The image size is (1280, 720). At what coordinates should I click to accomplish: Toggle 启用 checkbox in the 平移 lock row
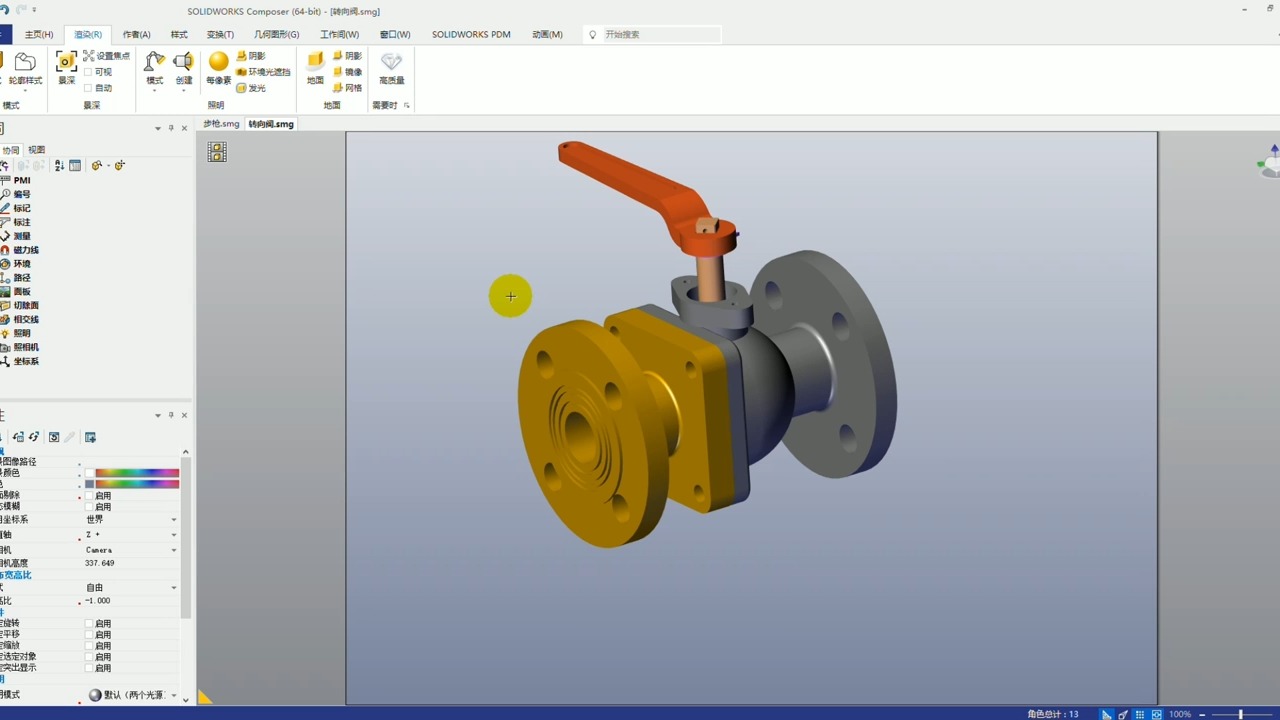(89, 634)
